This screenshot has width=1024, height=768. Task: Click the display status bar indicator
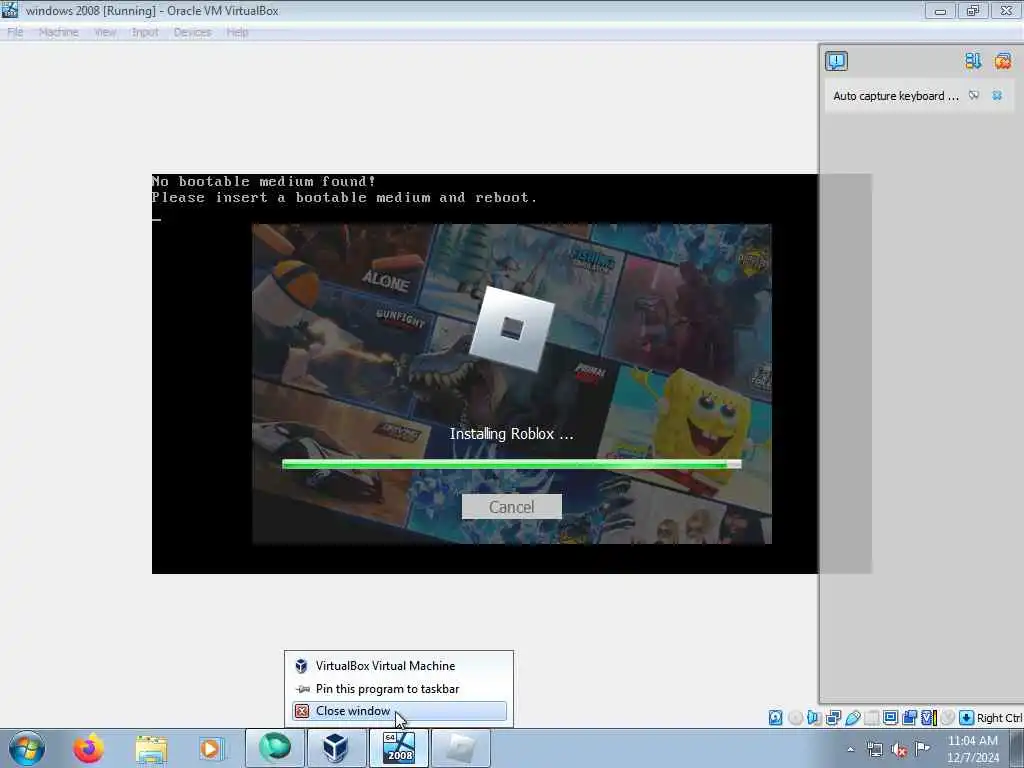[890, 718]
